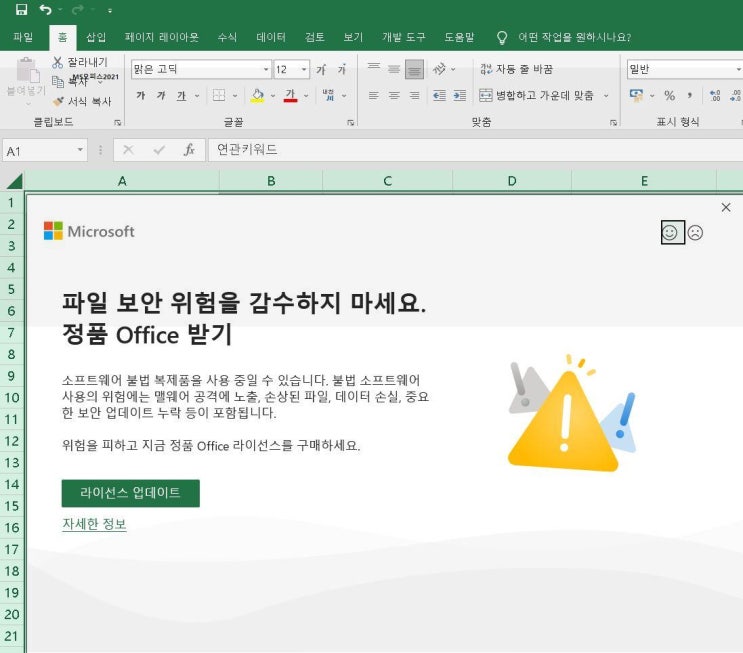Click the phonetic guide 내천 icon

point(328,95)
